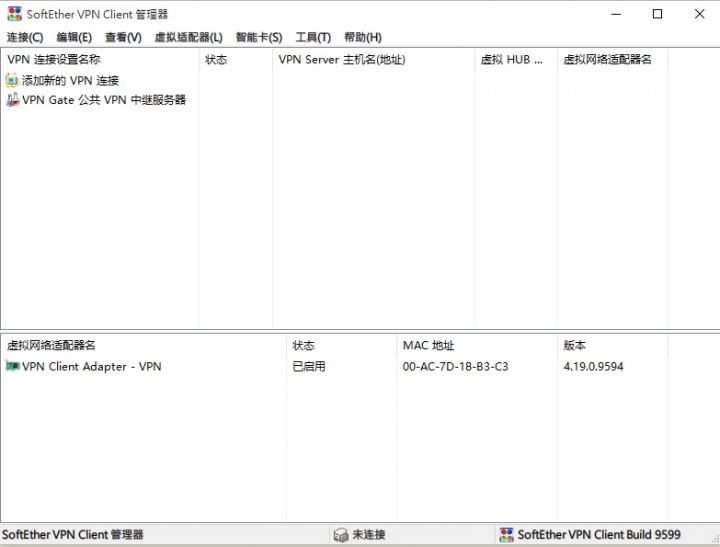This screenshot has width=720, height=547.
Task: Click the window resize grip in status bar
Action: click(x=714, y=539)
